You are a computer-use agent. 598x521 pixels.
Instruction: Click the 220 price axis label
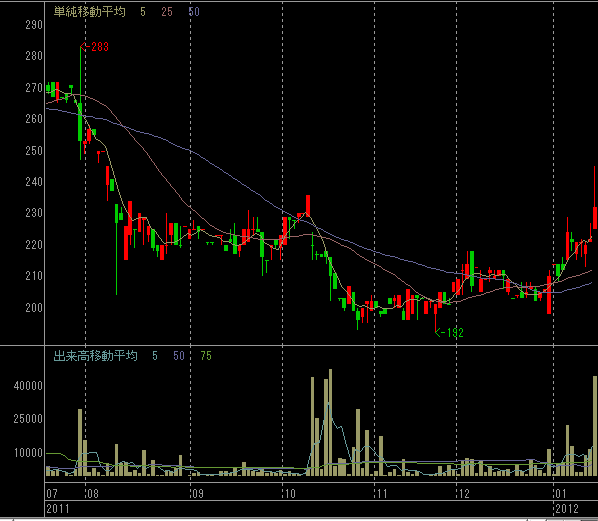coord(34,244)
